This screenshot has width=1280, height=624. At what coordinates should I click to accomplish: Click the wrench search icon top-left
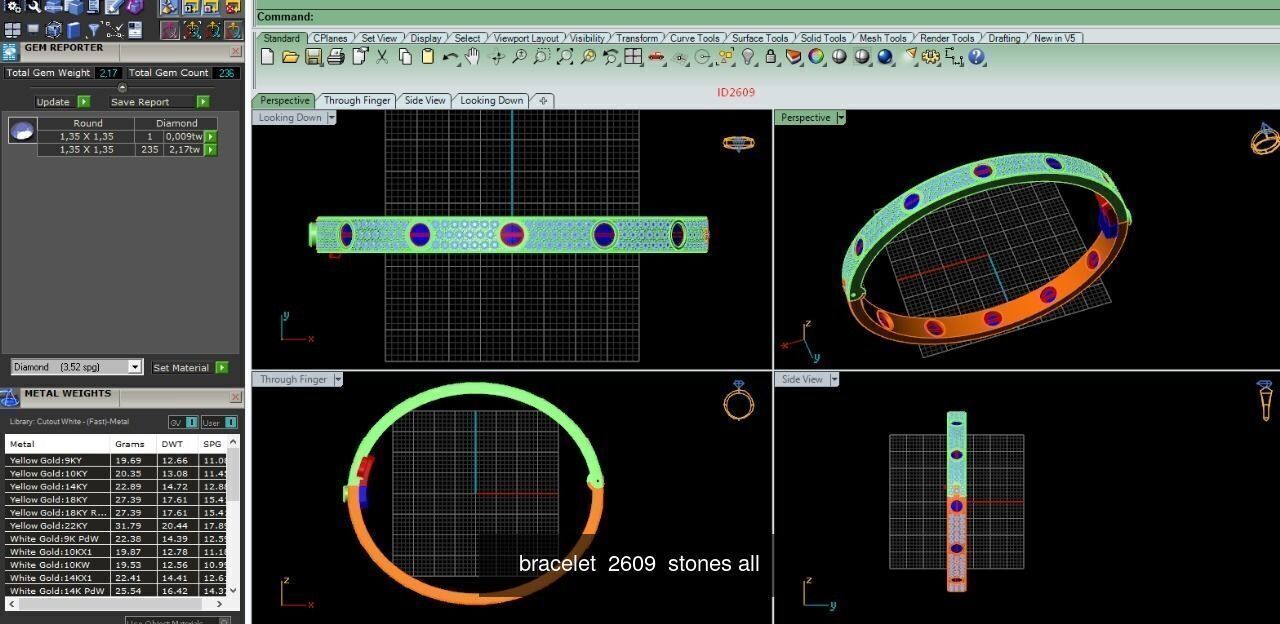pyautogui.click(x=33, y=7)
